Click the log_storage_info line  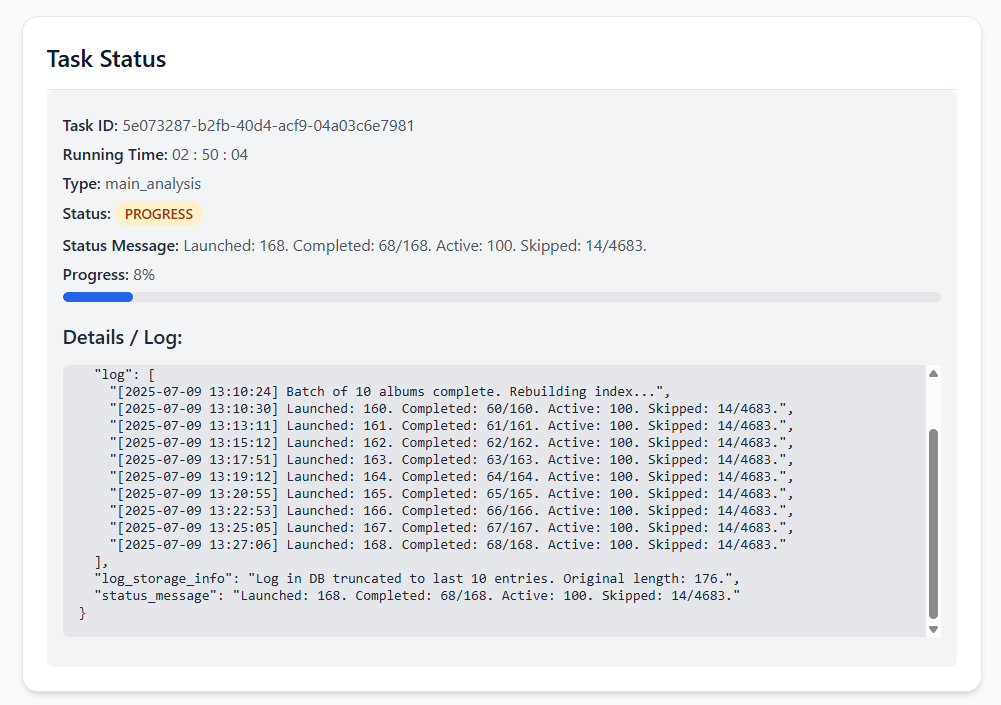(416, 579)
